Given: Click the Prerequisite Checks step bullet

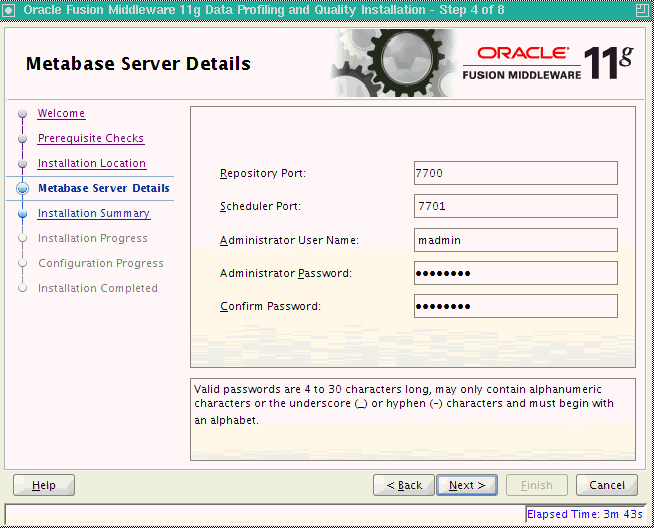Looking at the screenshot, I should click(x=23, y=138).
